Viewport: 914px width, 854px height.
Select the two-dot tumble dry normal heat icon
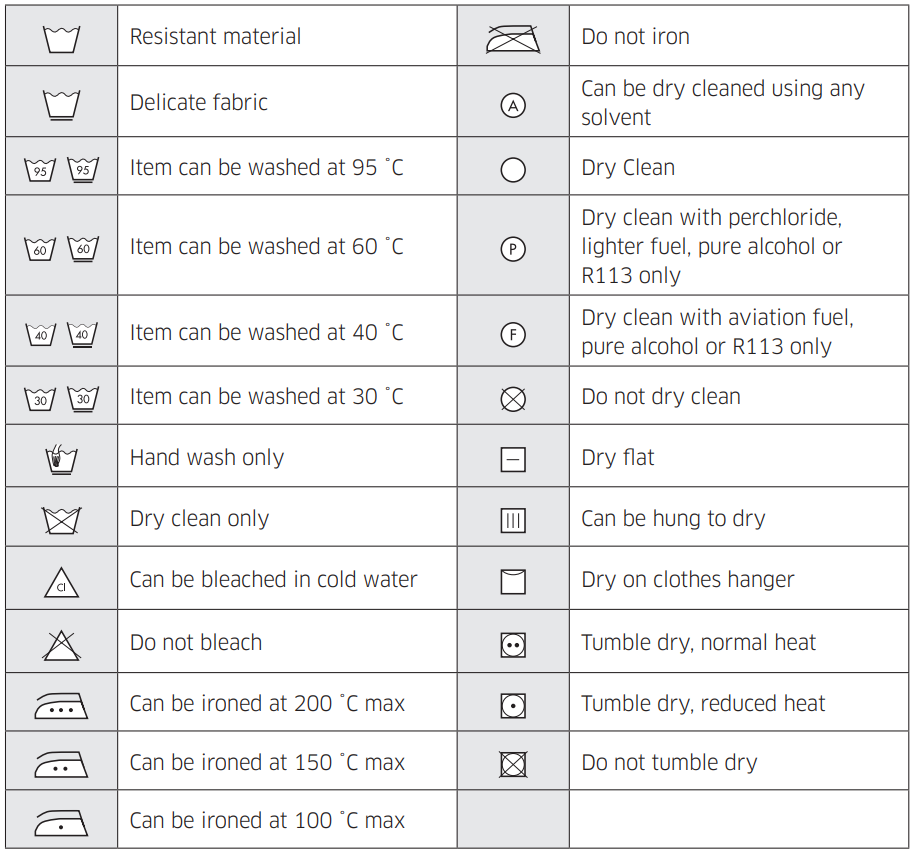tap(513, 645)
